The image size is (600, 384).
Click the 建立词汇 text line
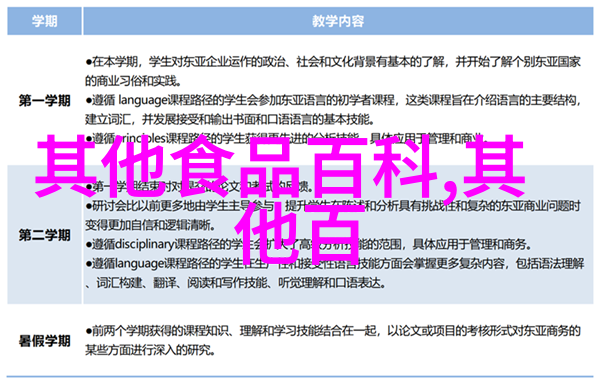229,120
